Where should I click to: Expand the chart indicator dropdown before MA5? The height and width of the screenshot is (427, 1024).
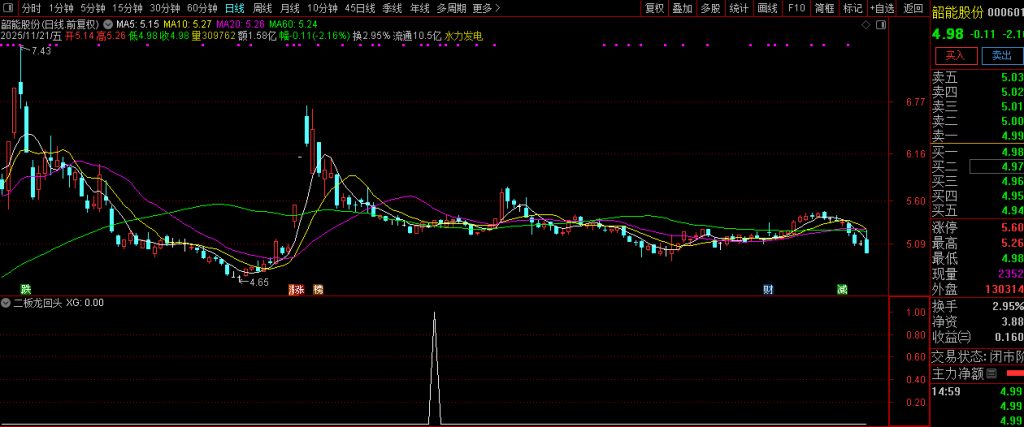tap(108, 22)
